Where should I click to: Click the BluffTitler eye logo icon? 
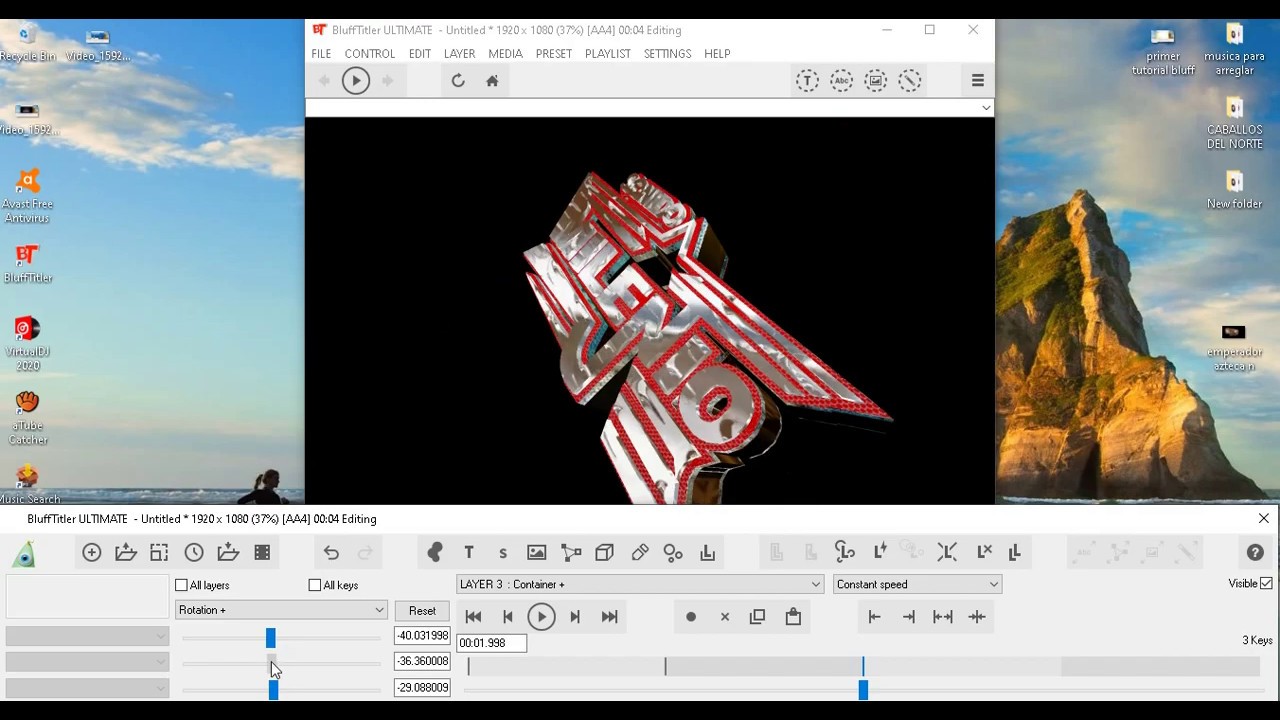24,553
